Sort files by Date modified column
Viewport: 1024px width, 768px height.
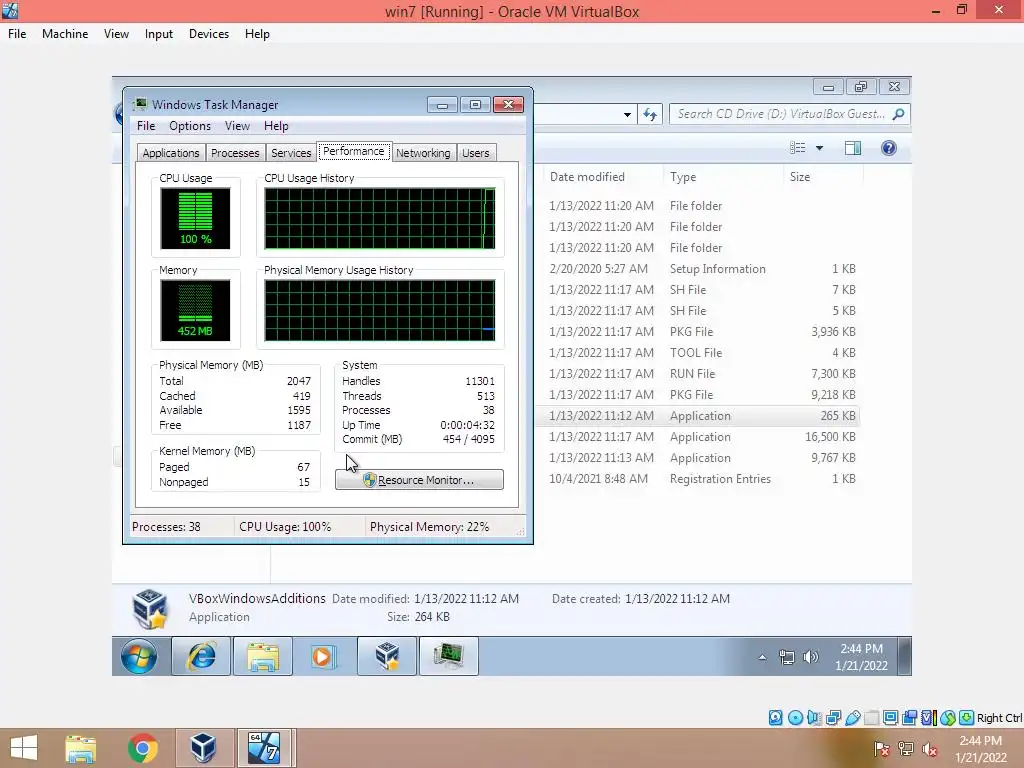(587, 177)
